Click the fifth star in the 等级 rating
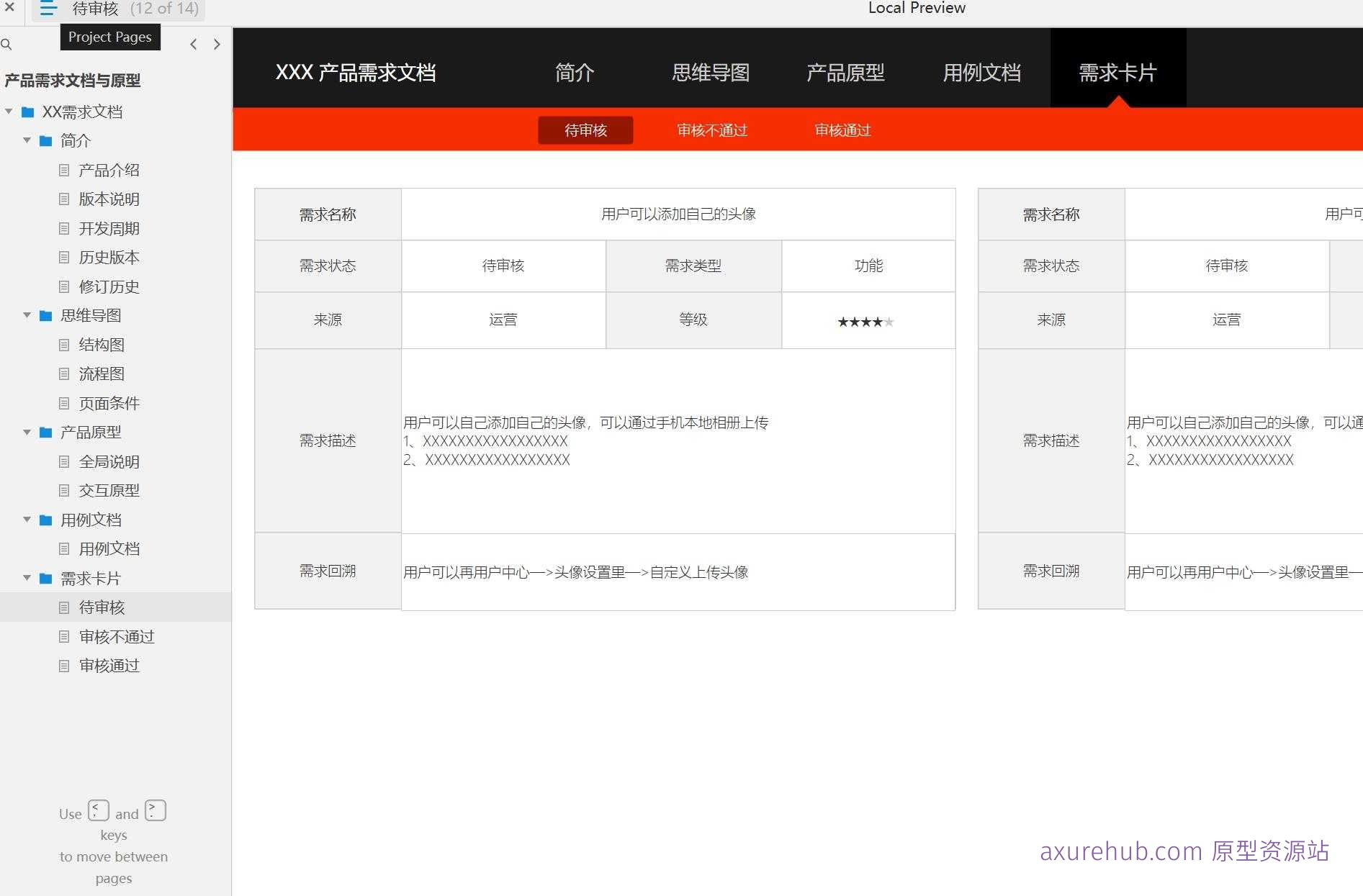 coord(889,322)
